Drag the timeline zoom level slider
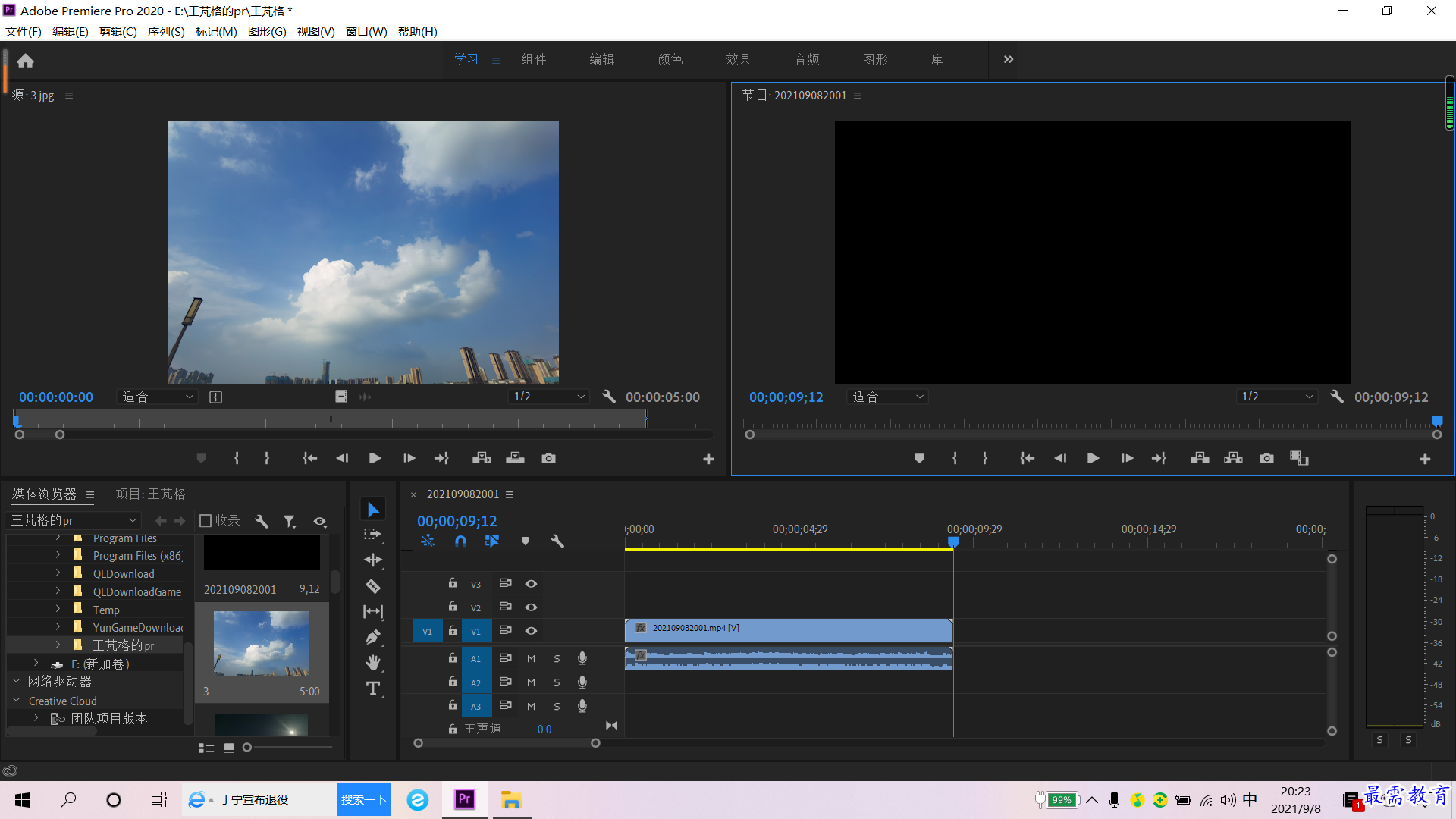This screenshot has height=819, width=1456. [508, 744]
